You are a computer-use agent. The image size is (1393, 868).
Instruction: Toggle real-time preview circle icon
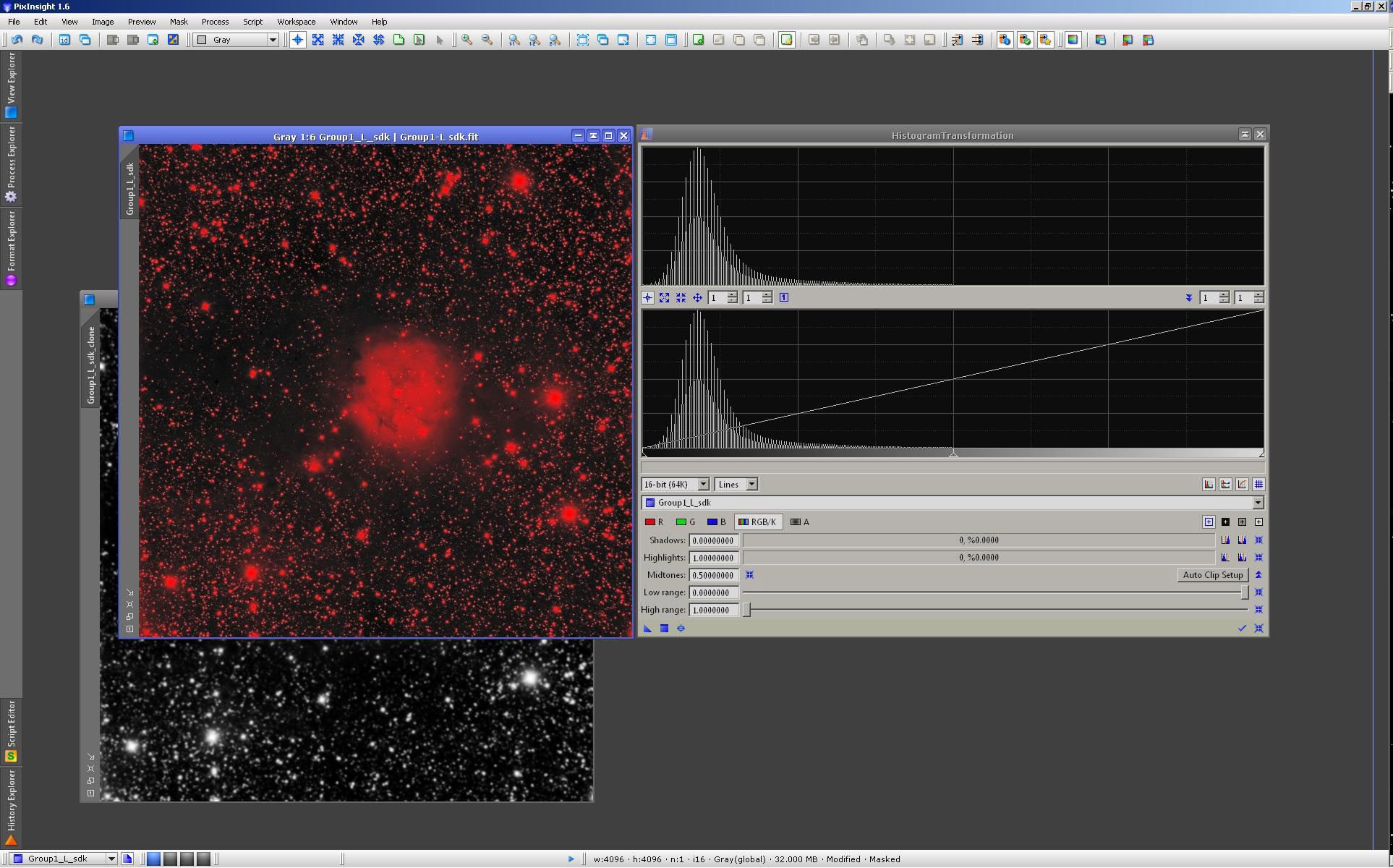681,629
